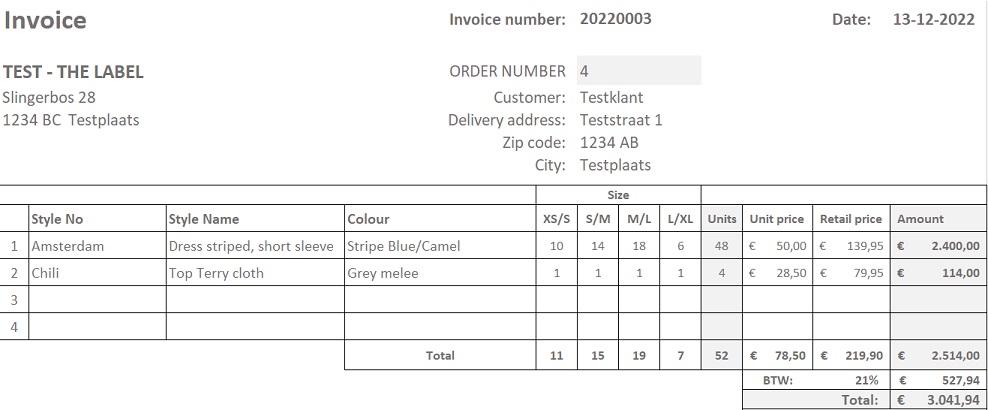Viewport: 988px width, 410px height.
Task: Select the Colour column header cell
Action: (x=440, y=219)
